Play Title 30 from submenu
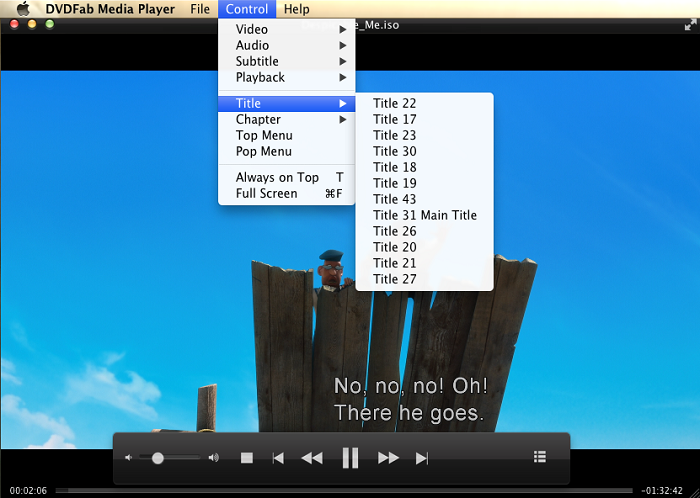Viewport: 700px width, 498px height. pos(425,151)
